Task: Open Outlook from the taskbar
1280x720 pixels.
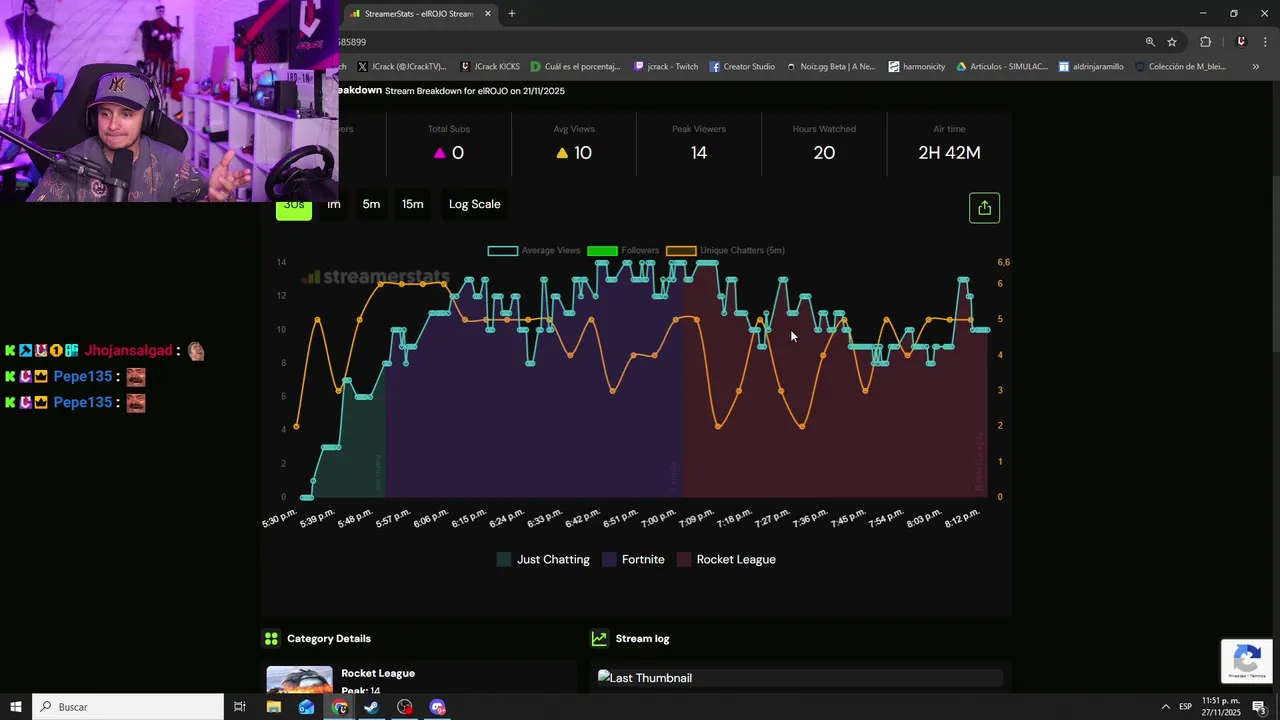Action: 306,707
